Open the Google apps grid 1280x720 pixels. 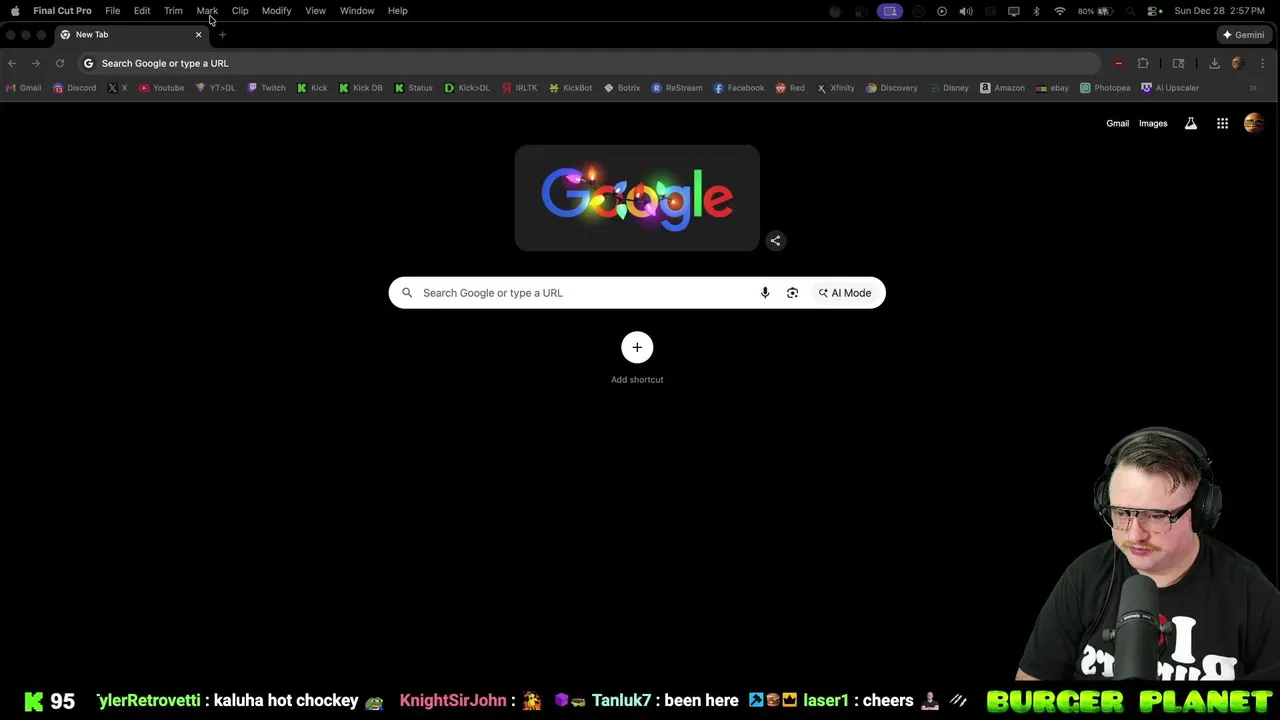tap(1222, 124)
